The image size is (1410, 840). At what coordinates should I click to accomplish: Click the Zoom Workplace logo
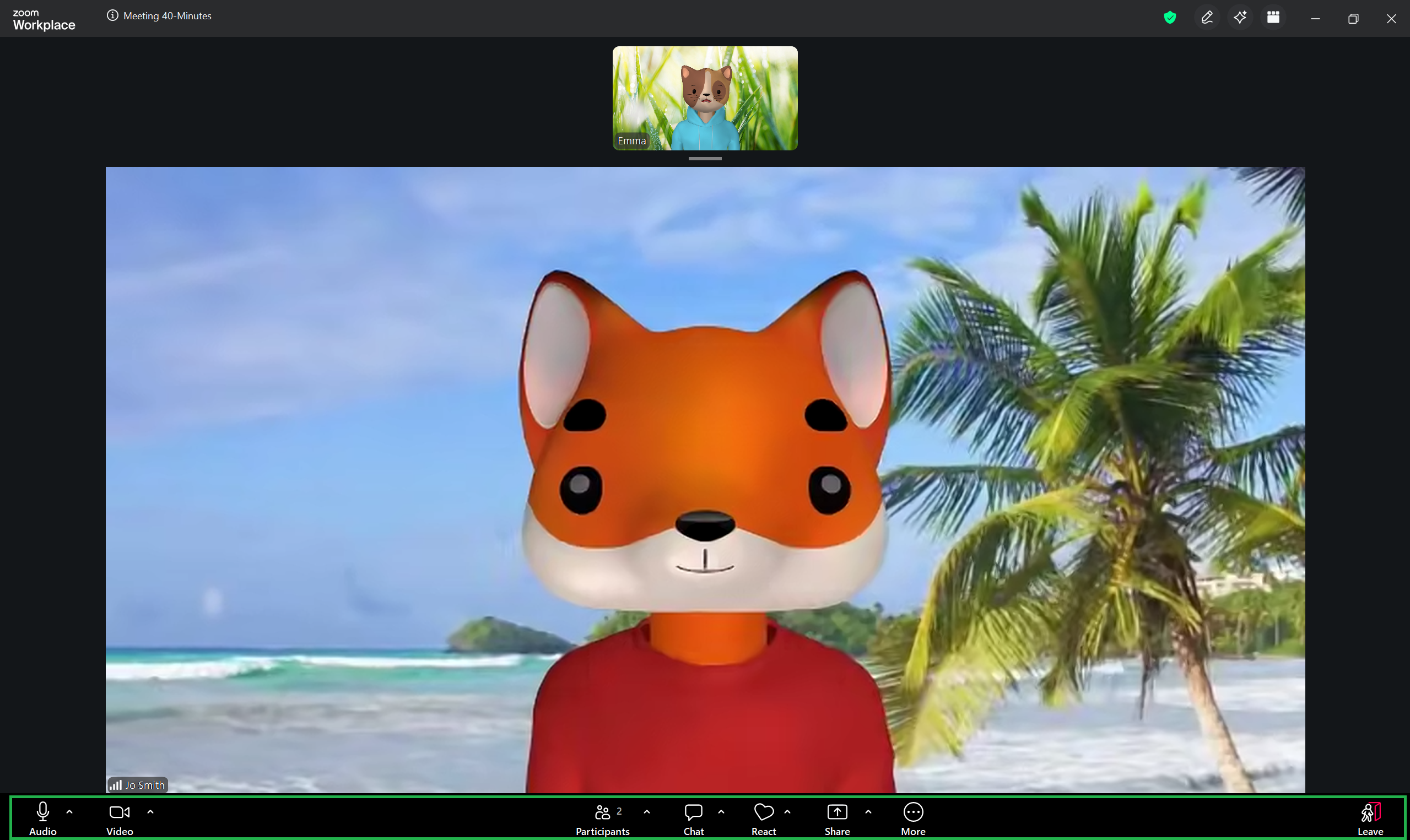pyautogui.click(x=44, y=20)
